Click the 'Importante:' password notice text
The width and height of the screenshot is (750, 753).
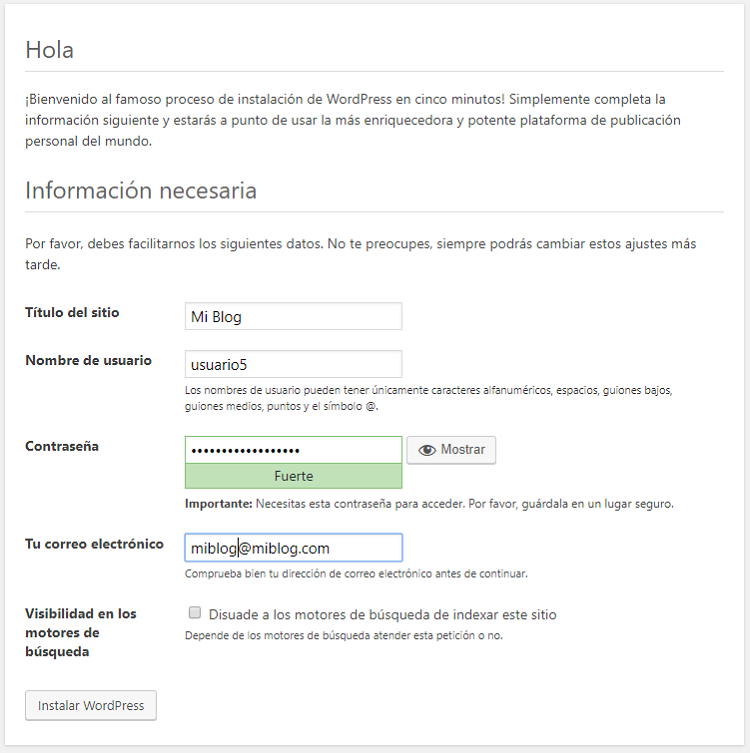(429, 504)
